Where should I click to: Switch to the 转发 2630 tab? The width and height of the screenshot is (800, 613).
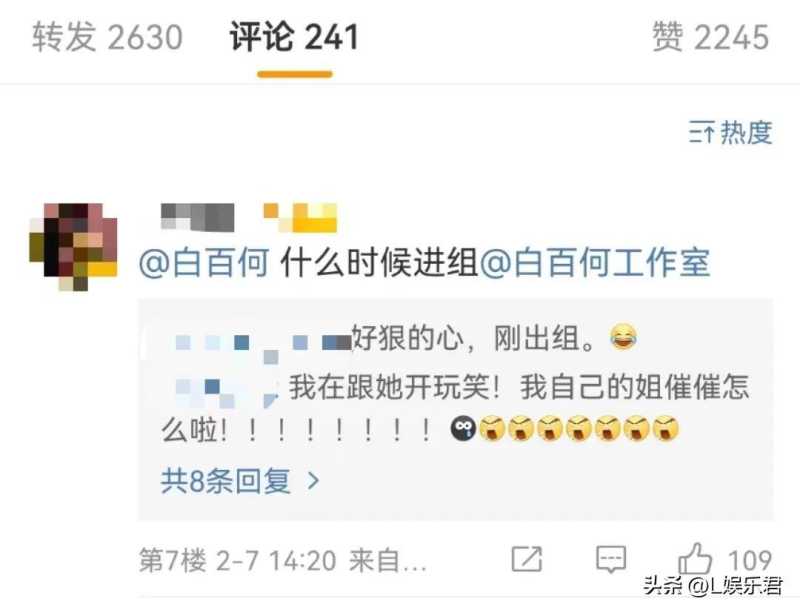point(107,37)
